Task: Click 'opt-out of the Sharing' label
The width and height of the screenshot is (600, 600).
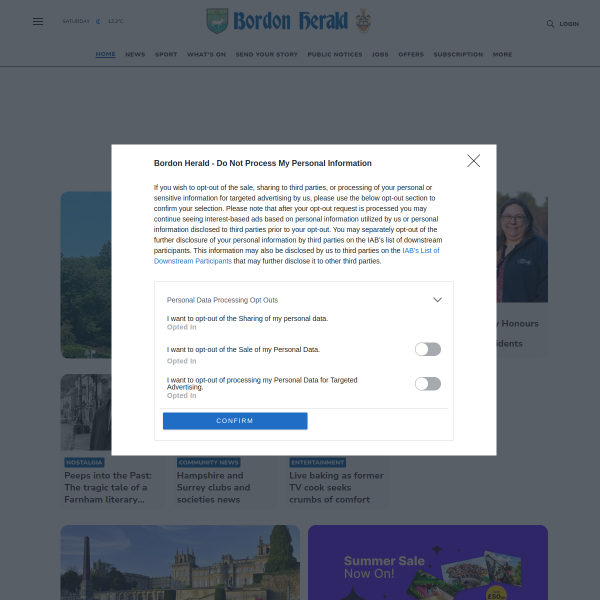Action: point(247,318)
